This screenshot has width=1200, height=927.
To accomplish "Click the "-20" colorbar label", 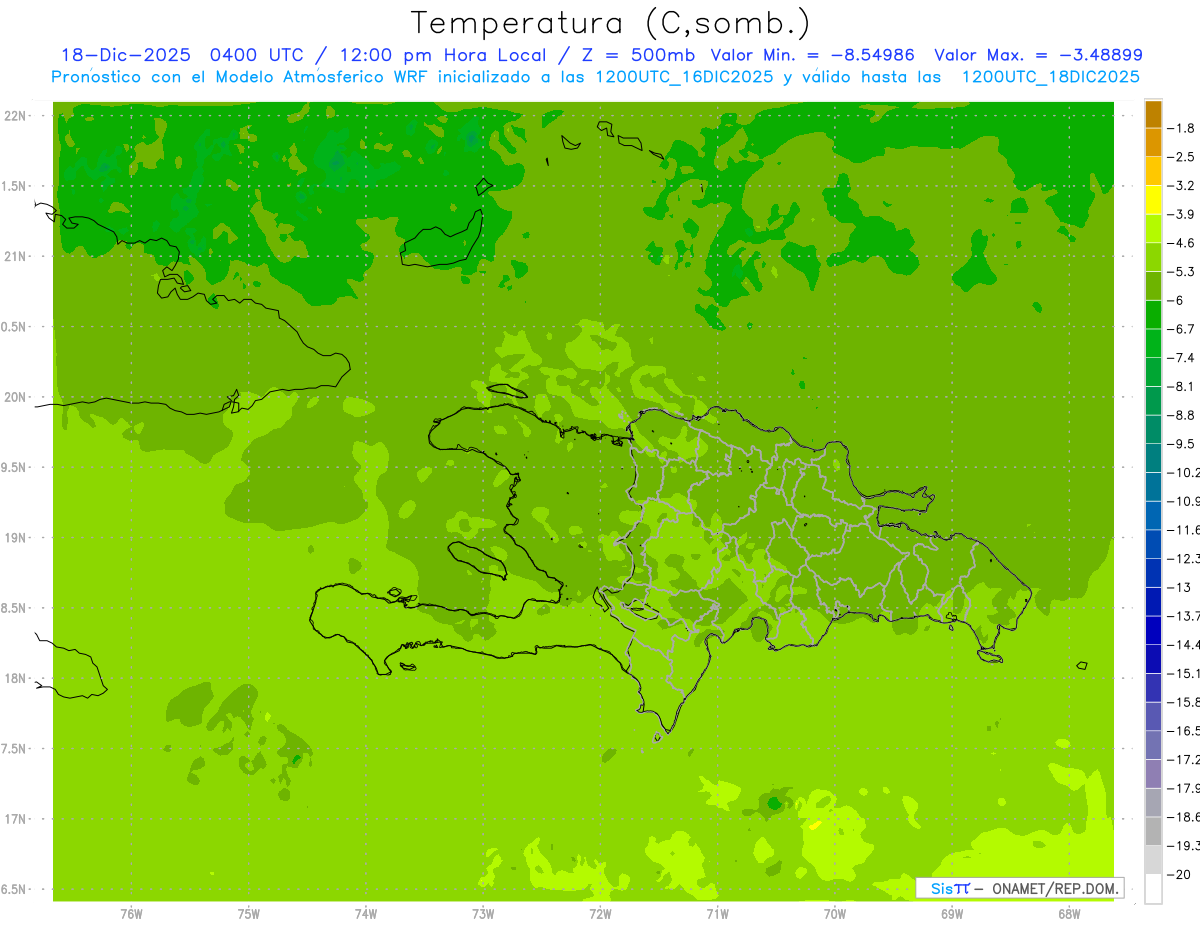I will pyautogui.click(x=1180, y=875).
